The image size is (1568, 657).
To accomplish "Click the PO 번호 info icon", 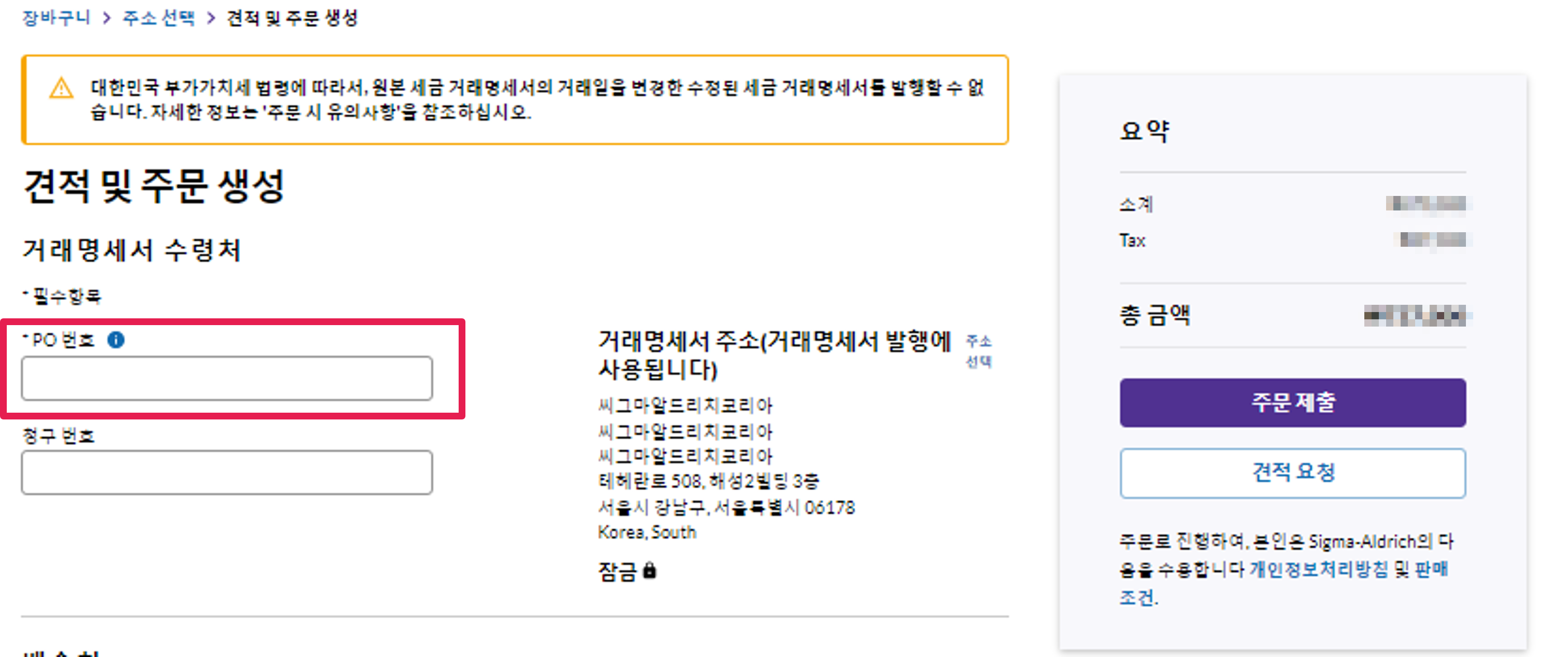I will (116, 340).
